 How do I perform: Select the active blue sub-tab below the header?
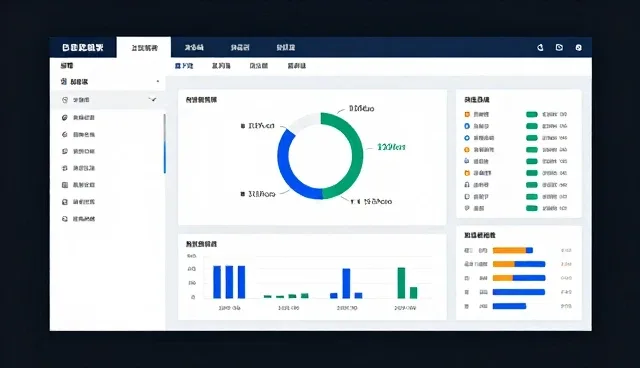coord(184,66)
